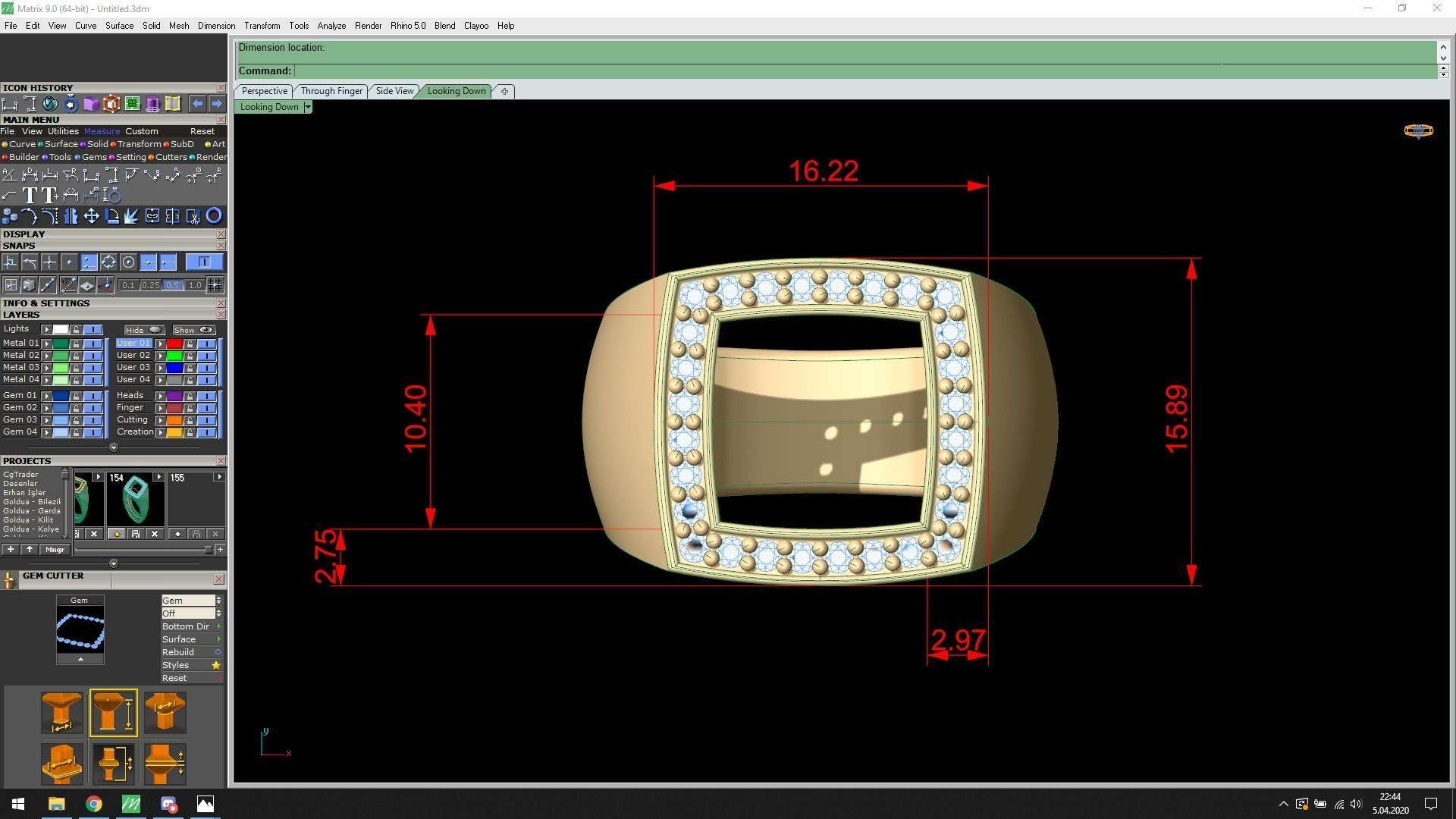Select the trim scissors icon
The image size is (1456, 819).
tap(193, 217)
